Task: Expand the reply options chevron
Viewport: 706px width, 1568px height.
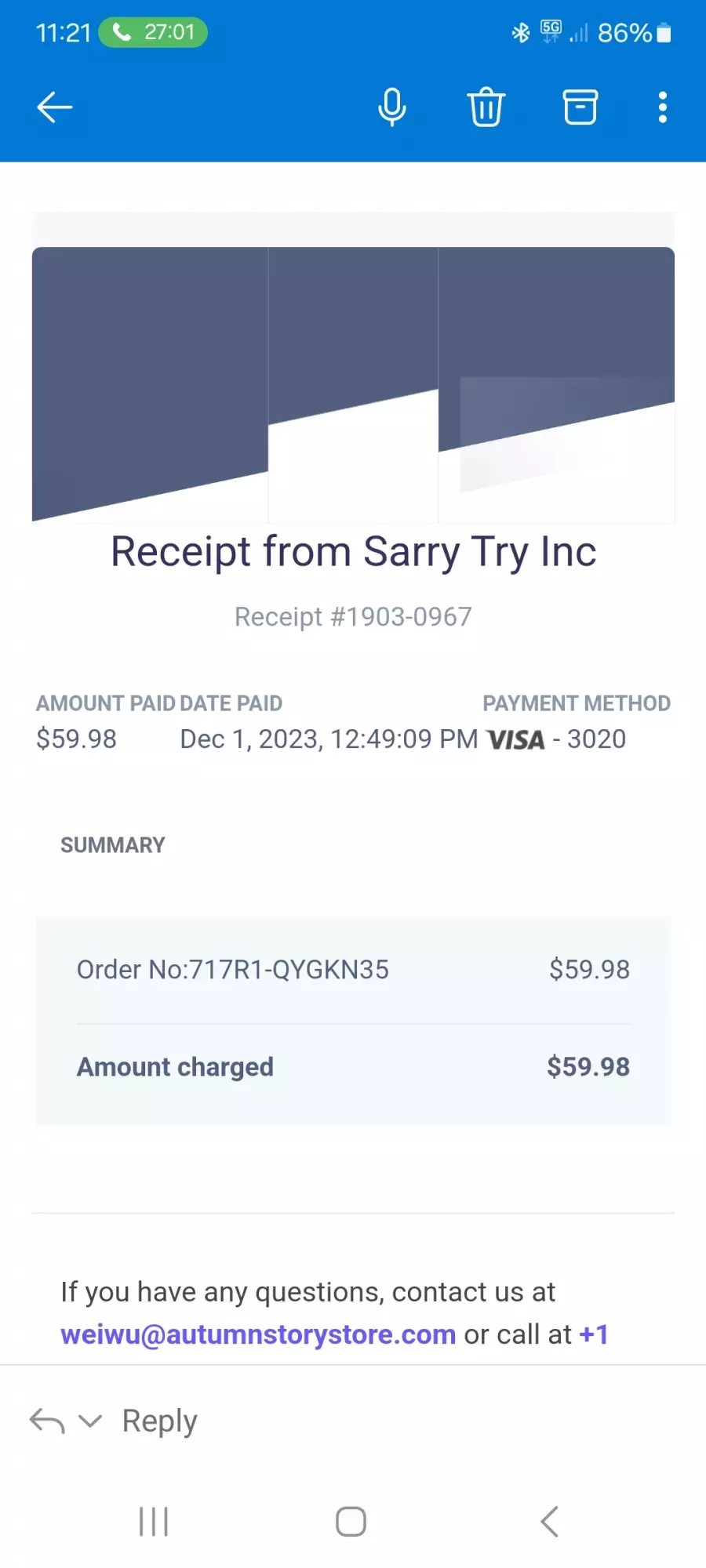Action: click(91, 1421)
